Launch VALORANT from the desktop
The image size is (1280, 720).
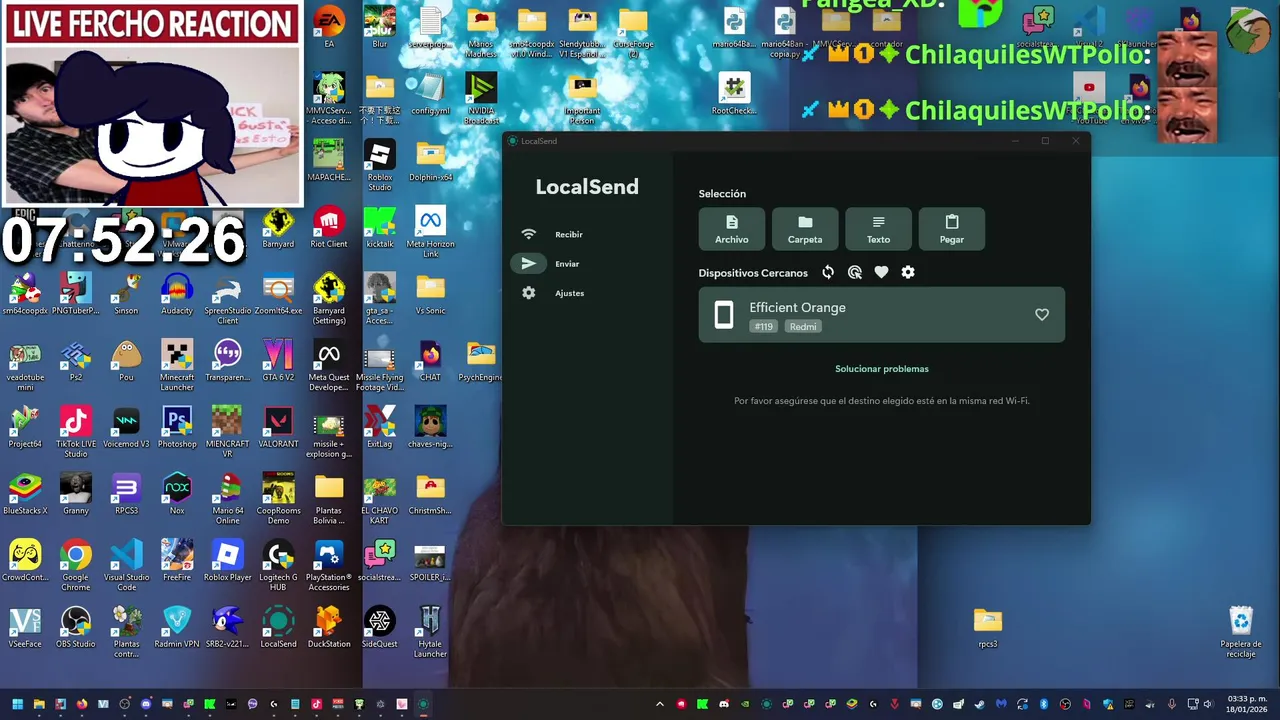tap(278, 428)
